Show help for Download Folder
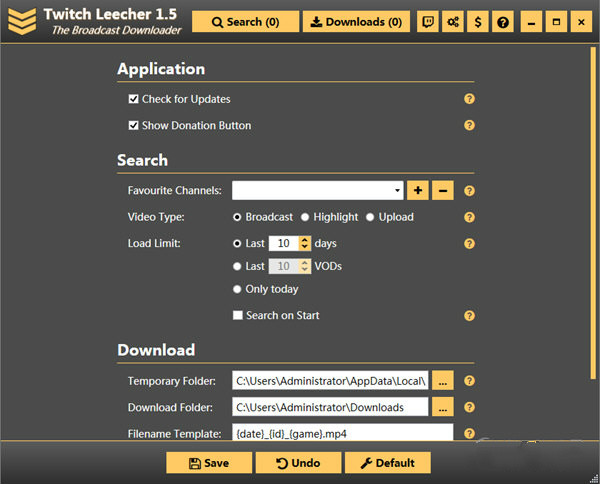The height and width of the screenshot is (484, 600). click(x=469, y=407)
